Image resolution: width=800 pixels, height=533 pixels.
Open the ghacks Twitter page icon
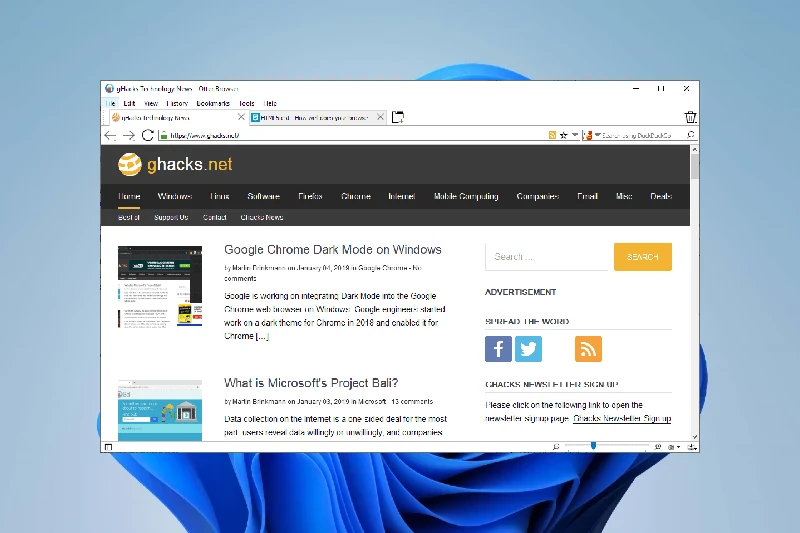tap(528, 349)
